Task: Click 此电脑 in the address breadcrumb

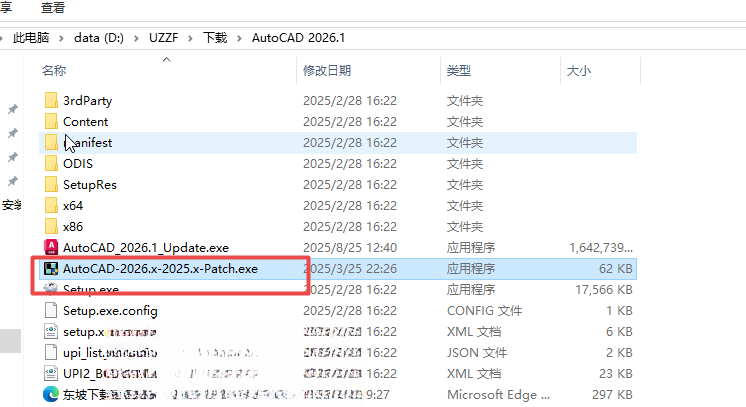Action: pyautogui.click(x=30, y=38)
